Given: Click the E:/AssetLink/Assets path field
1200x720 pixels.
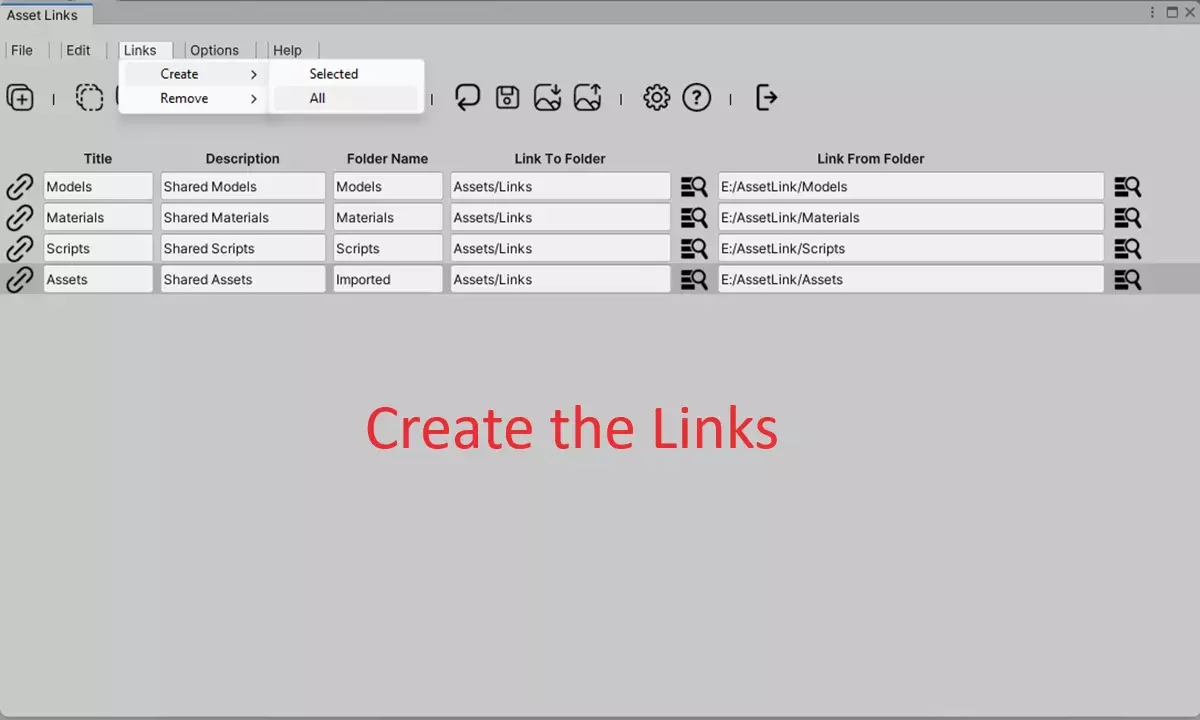Looking at the screenshot, I should (x=911, y=280).
